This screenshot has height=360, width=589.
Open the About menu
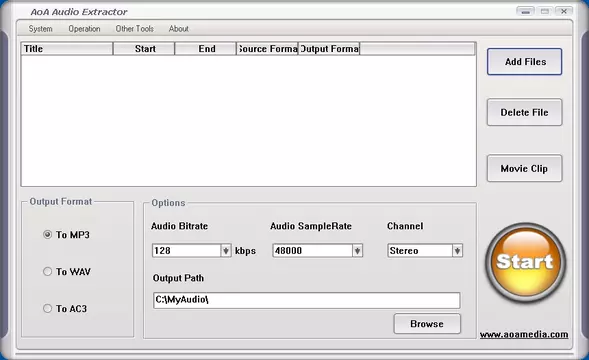(x=178, y=29)
